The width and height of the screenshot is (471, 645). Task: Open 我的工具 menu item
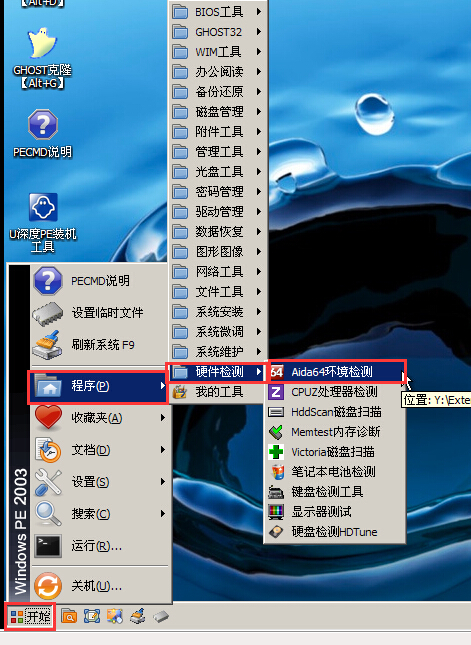(218, 392)
